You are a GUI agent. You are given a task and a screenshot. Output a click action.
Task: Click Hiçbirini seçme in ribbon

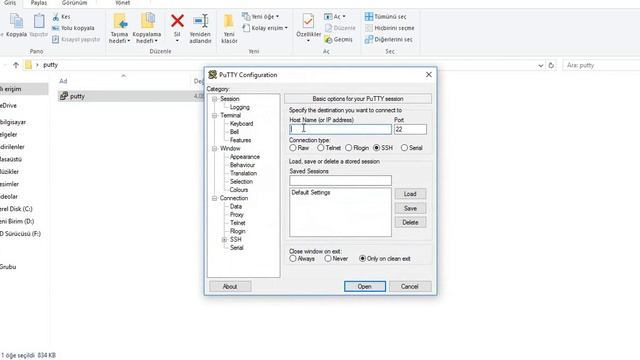coord(389,28)
